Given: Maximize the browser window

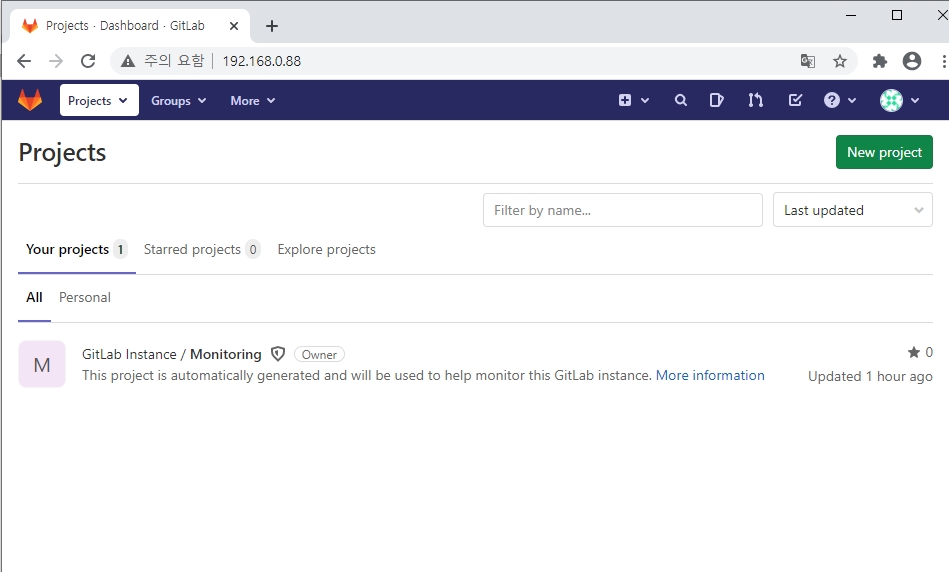Looking at the screenshot, I should click(897, 15).
